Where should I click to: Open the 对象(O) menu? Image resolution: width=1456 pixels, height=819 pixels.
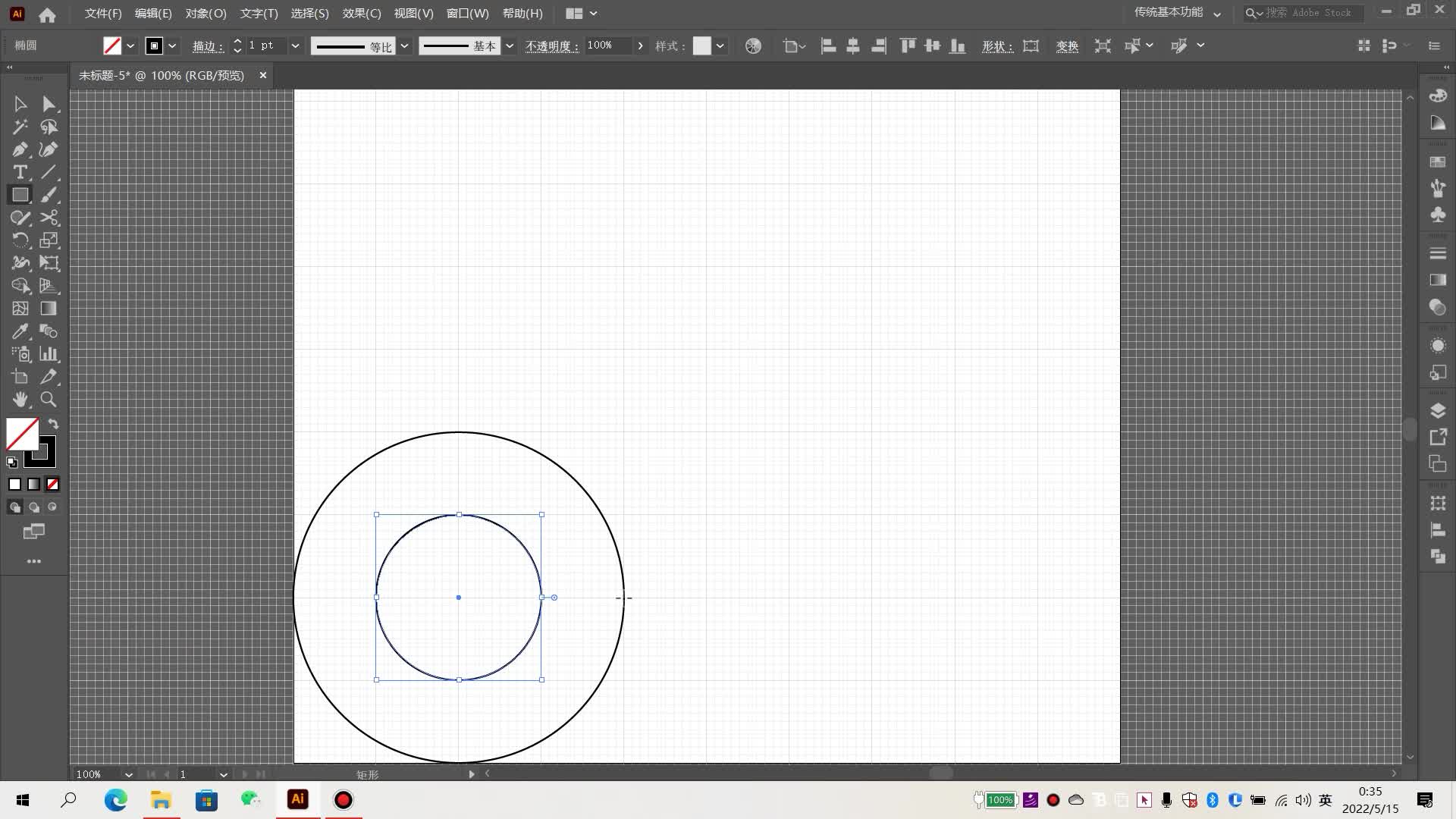pos(206,14)
